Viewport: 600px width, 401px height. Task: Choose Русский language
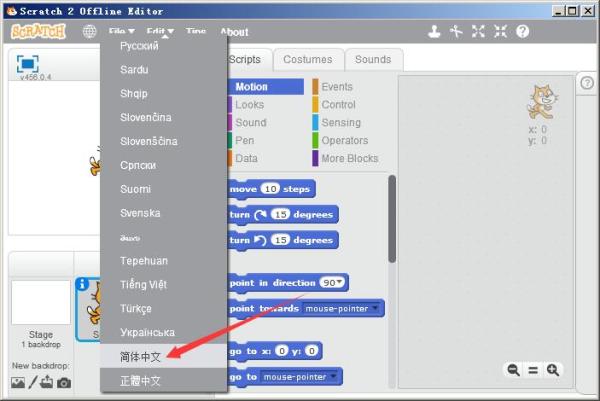click(x=164, y=46)
